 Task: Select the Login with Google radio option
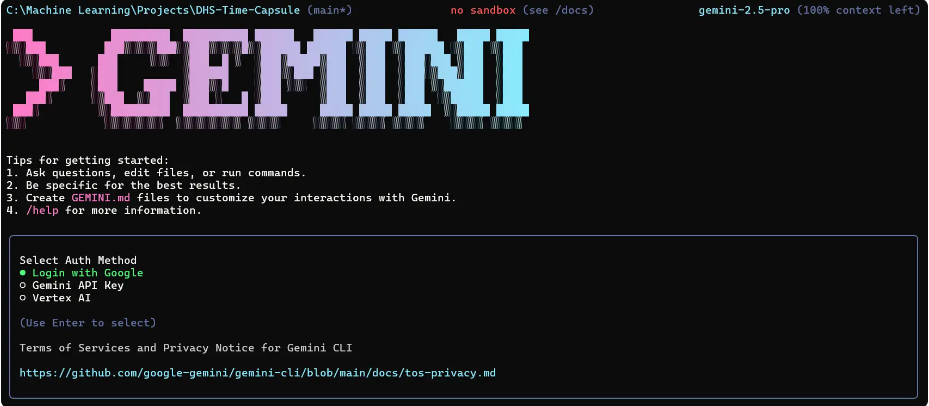coord(81,273)
